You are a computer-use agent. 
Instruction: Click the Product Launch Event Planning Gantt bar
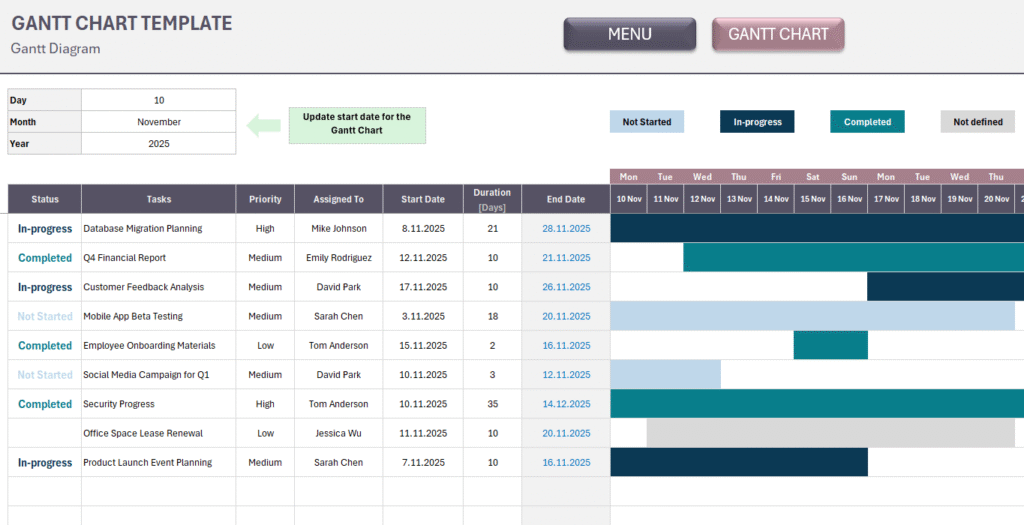coord(739,462)
